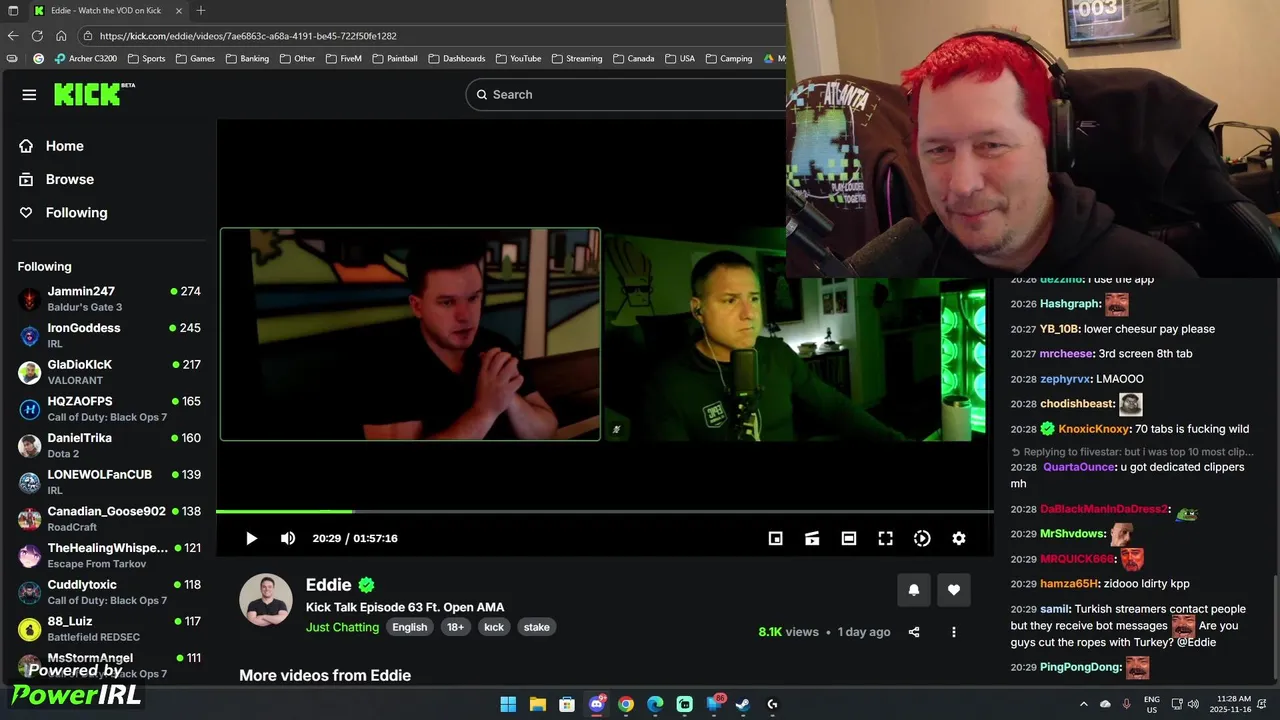Open playback speed control icon

pyautogui.click(x=922, y=538)
